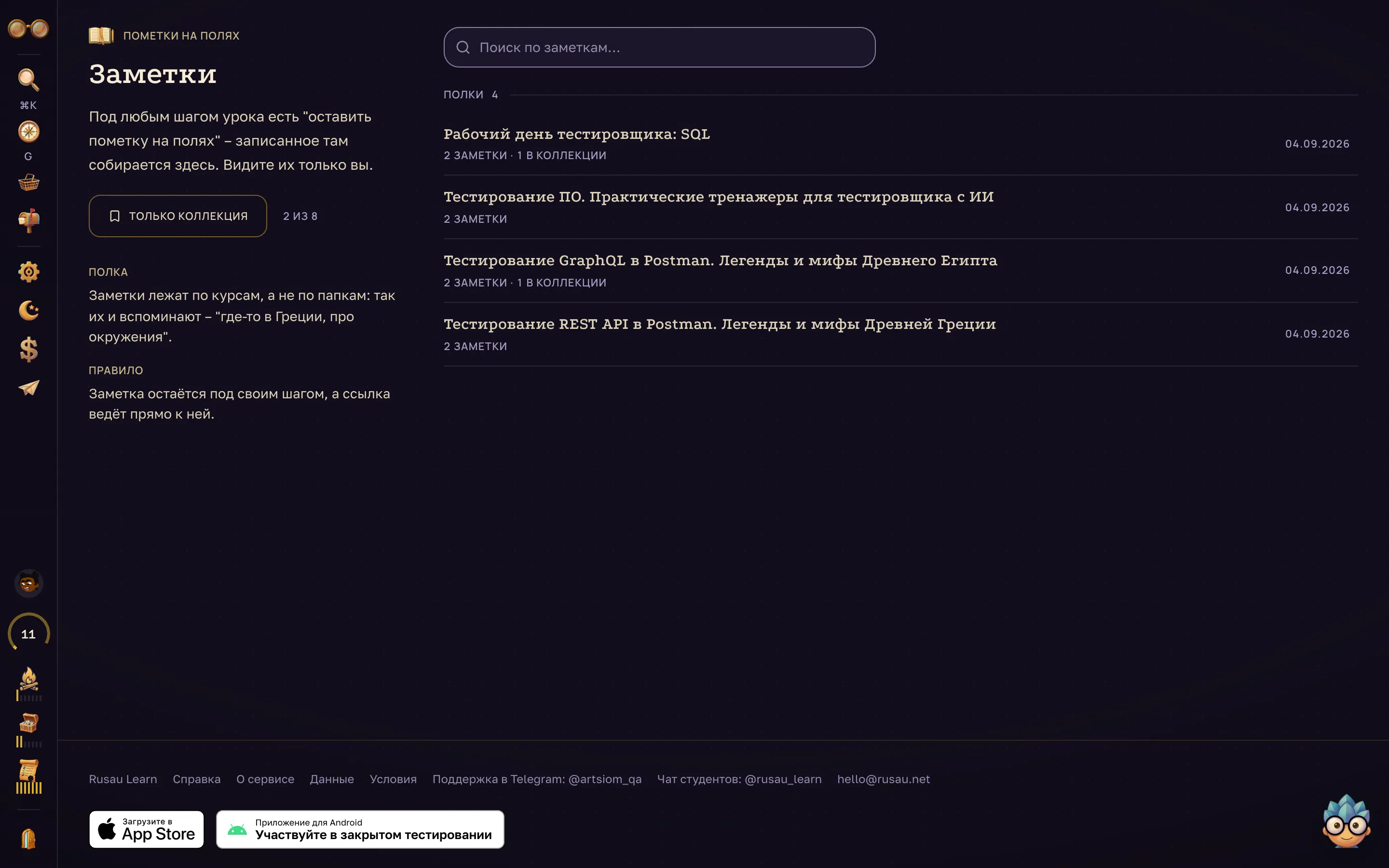1389x868 pixels.
Task: Click the '2 ИЗ 8' counter text
Action: pos(300,216)
